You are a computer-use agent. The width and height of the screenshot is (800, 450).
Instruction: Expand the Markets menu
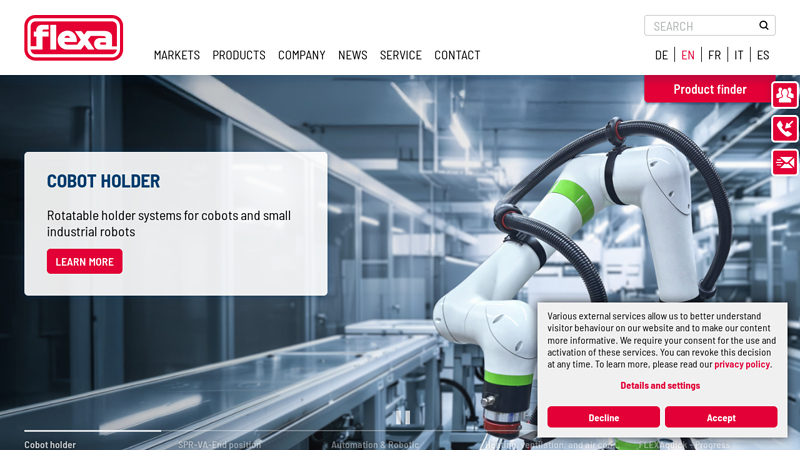click(x=176, y=55)
